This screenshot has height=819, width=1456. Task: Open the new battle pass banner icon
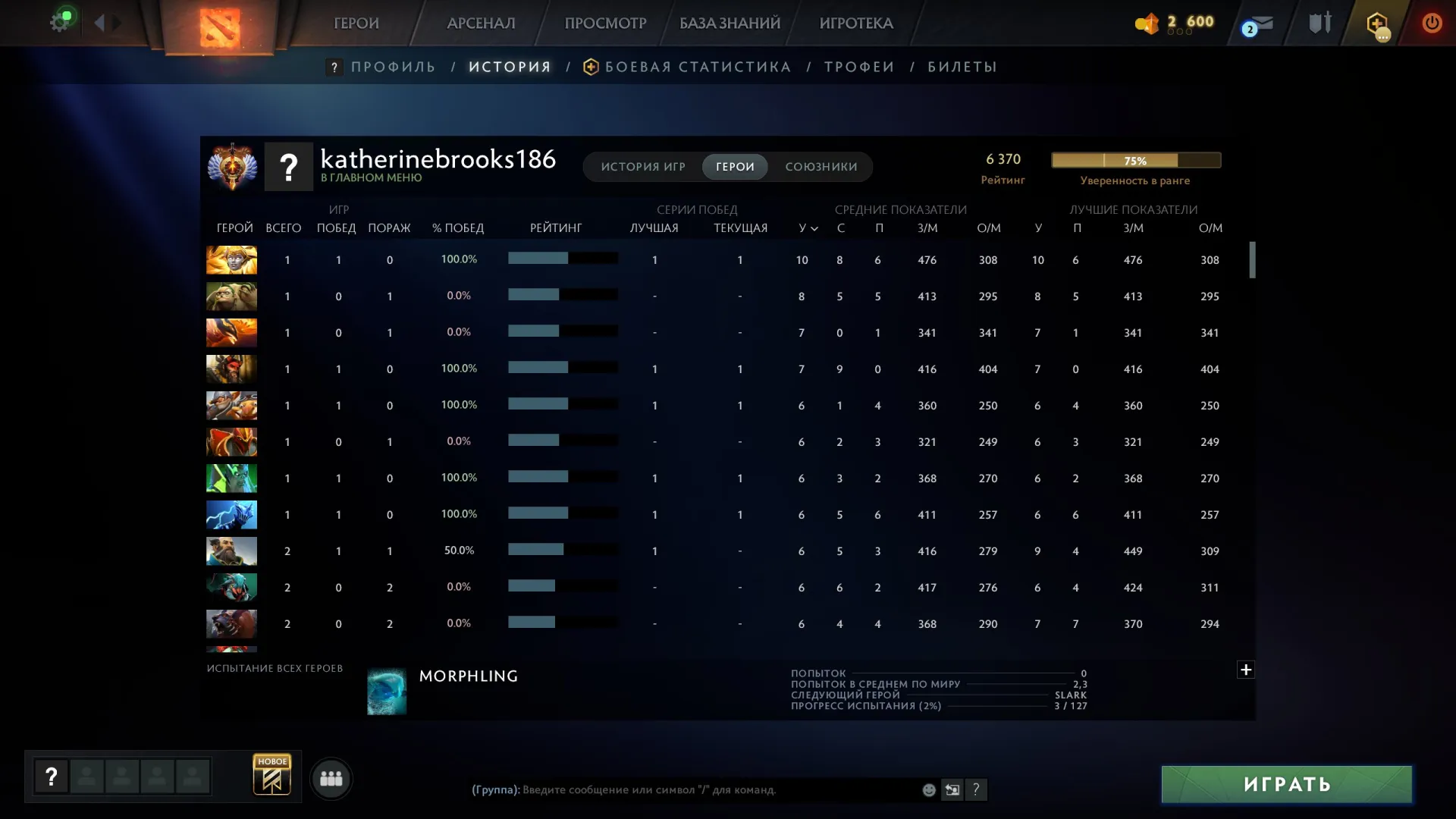[x=272, y=774]
